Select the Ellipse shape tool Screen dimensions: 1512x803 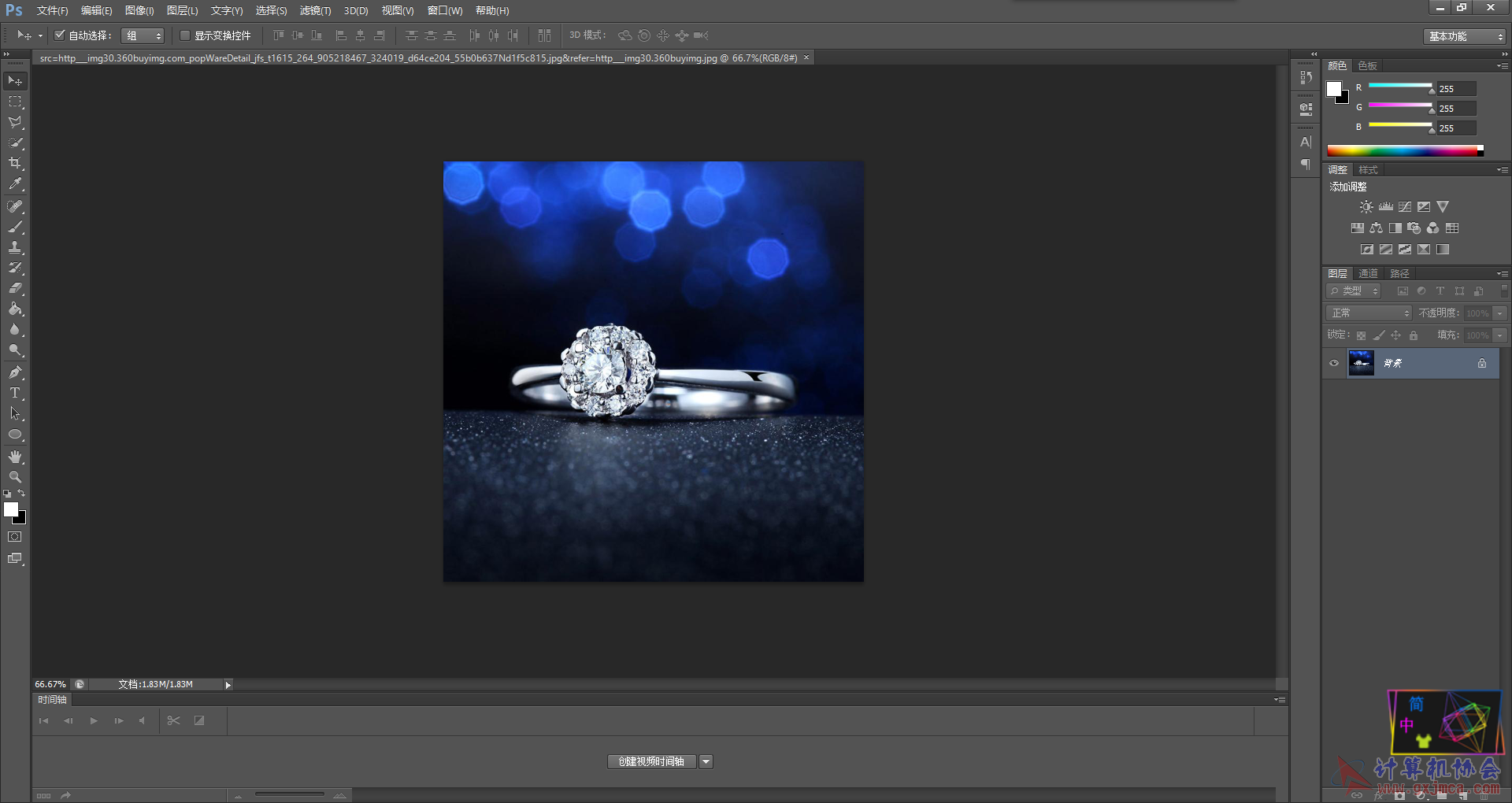tap(15, 434)
